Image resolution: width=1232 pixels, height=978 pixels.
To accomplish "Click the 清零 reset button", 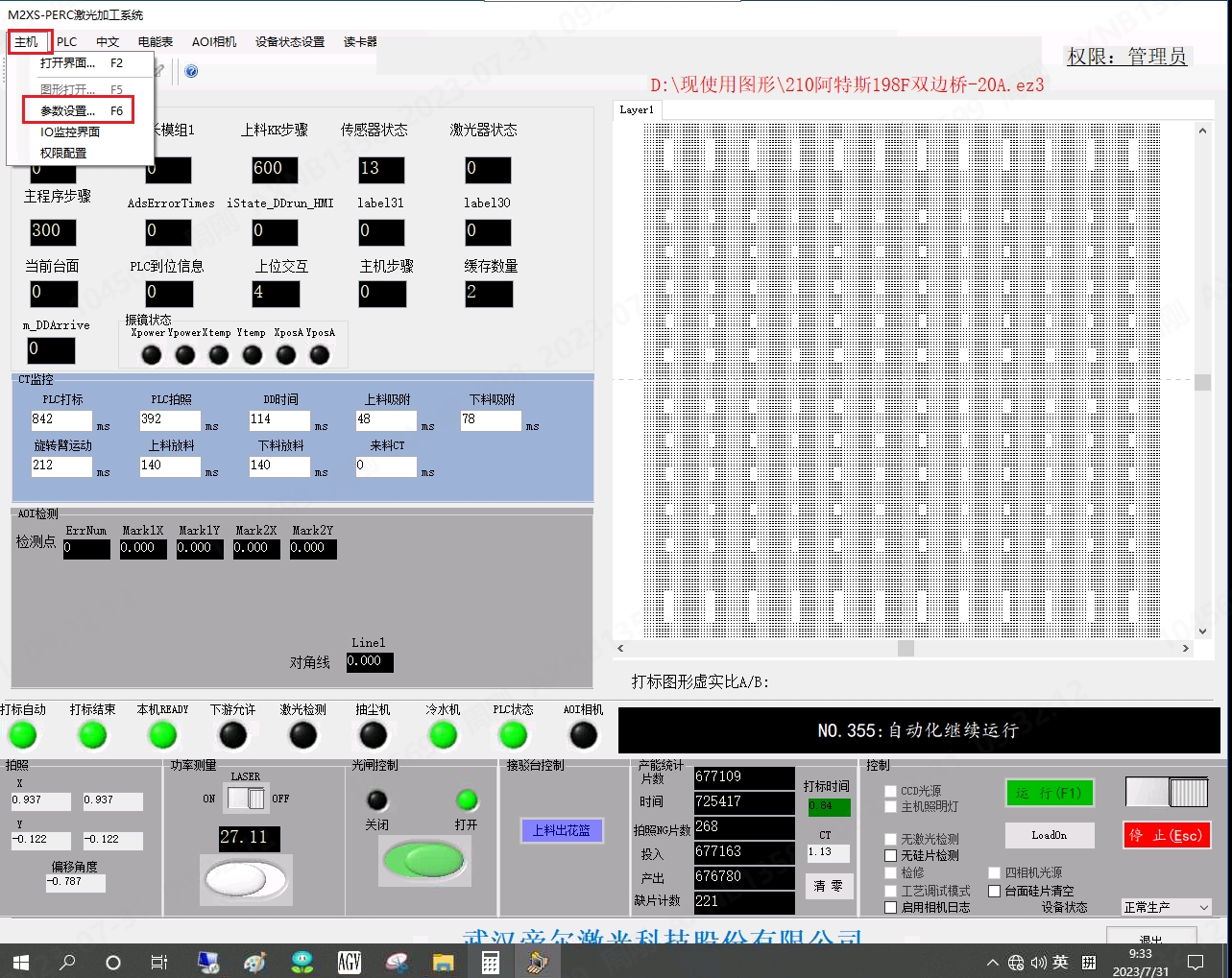I will pyautogui.click(x=828, y=886).
